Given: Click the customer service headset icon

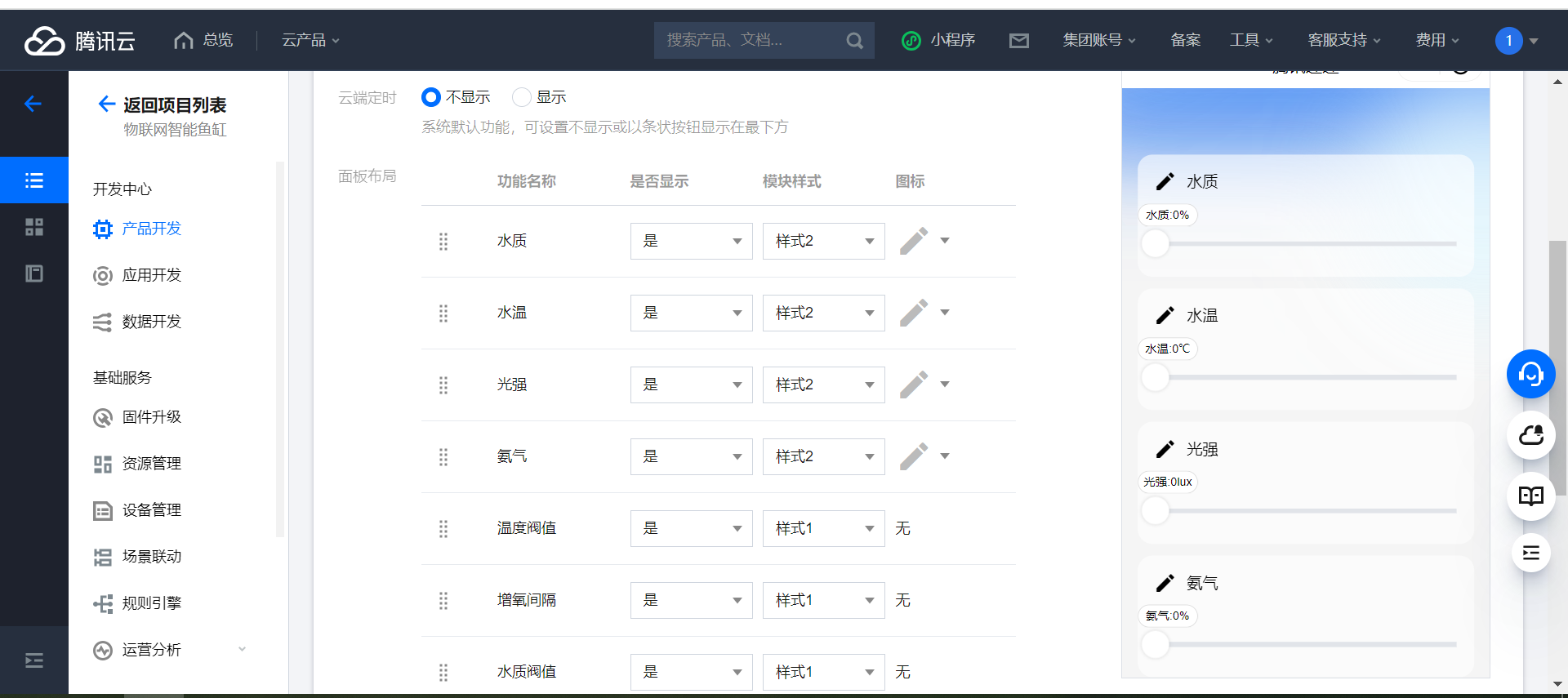Looking at the screenshot, I should (x=1530, y=374).
